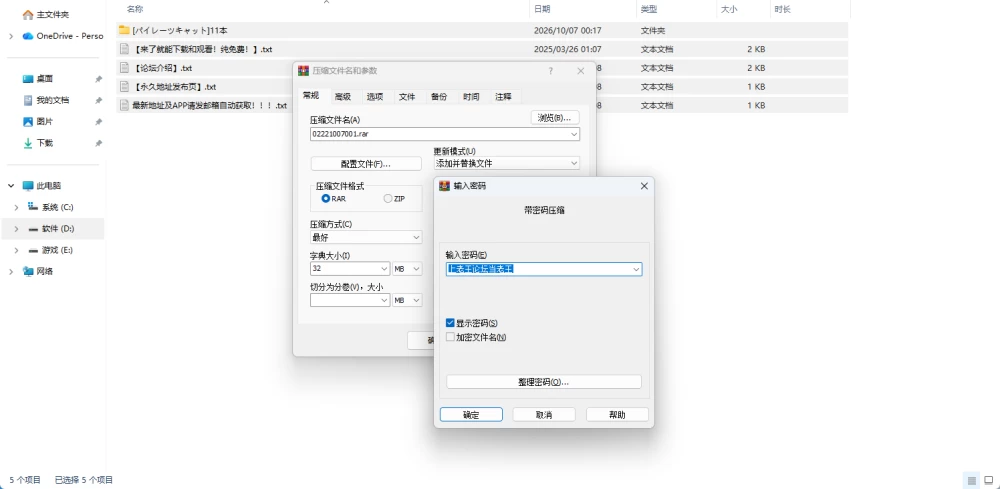Click the 取消 button in password dialog

pos(544,414)
